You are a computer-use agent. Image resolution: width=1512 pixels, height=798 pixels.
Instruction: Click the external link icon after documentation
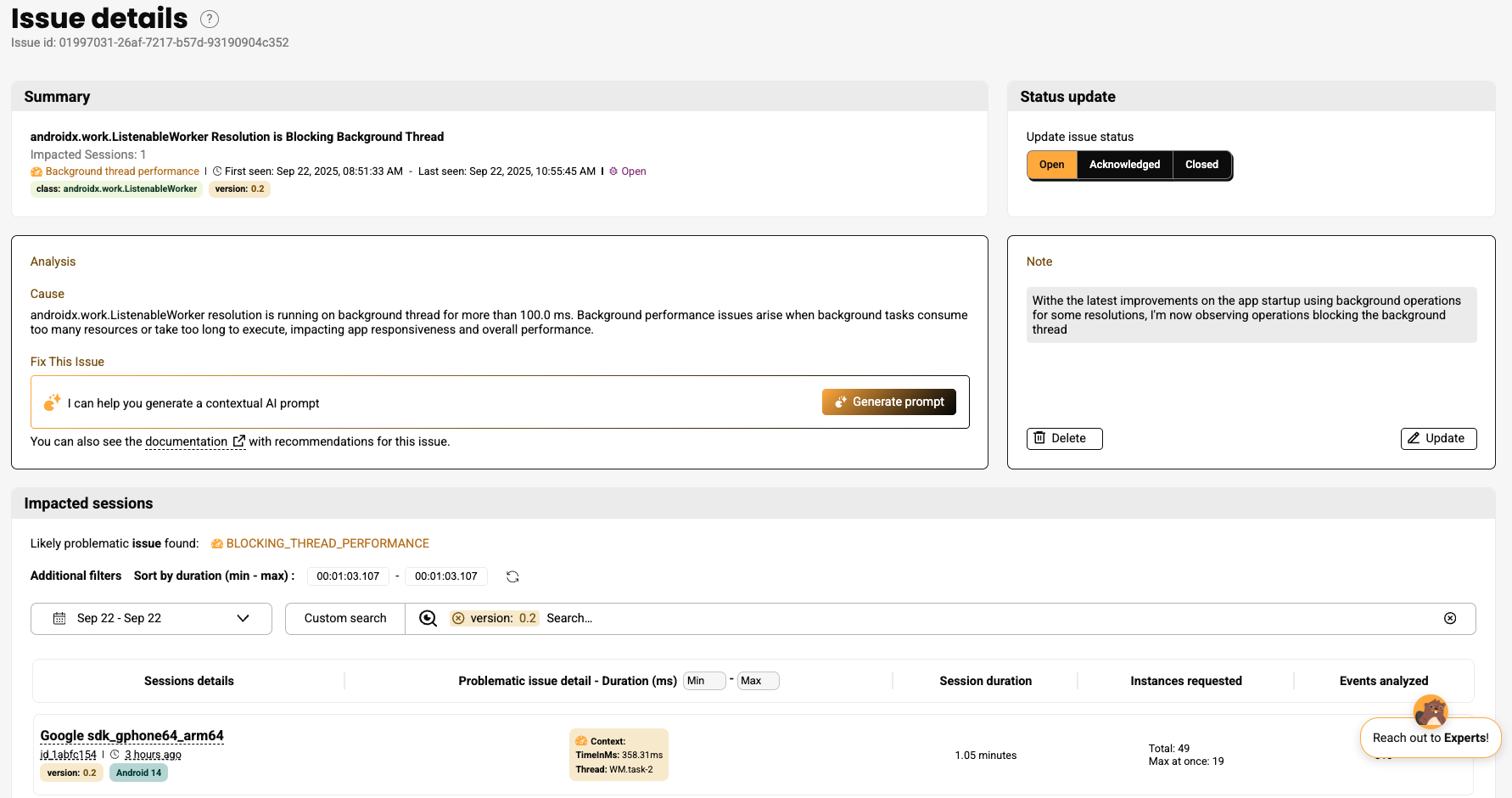click(239, 441)
